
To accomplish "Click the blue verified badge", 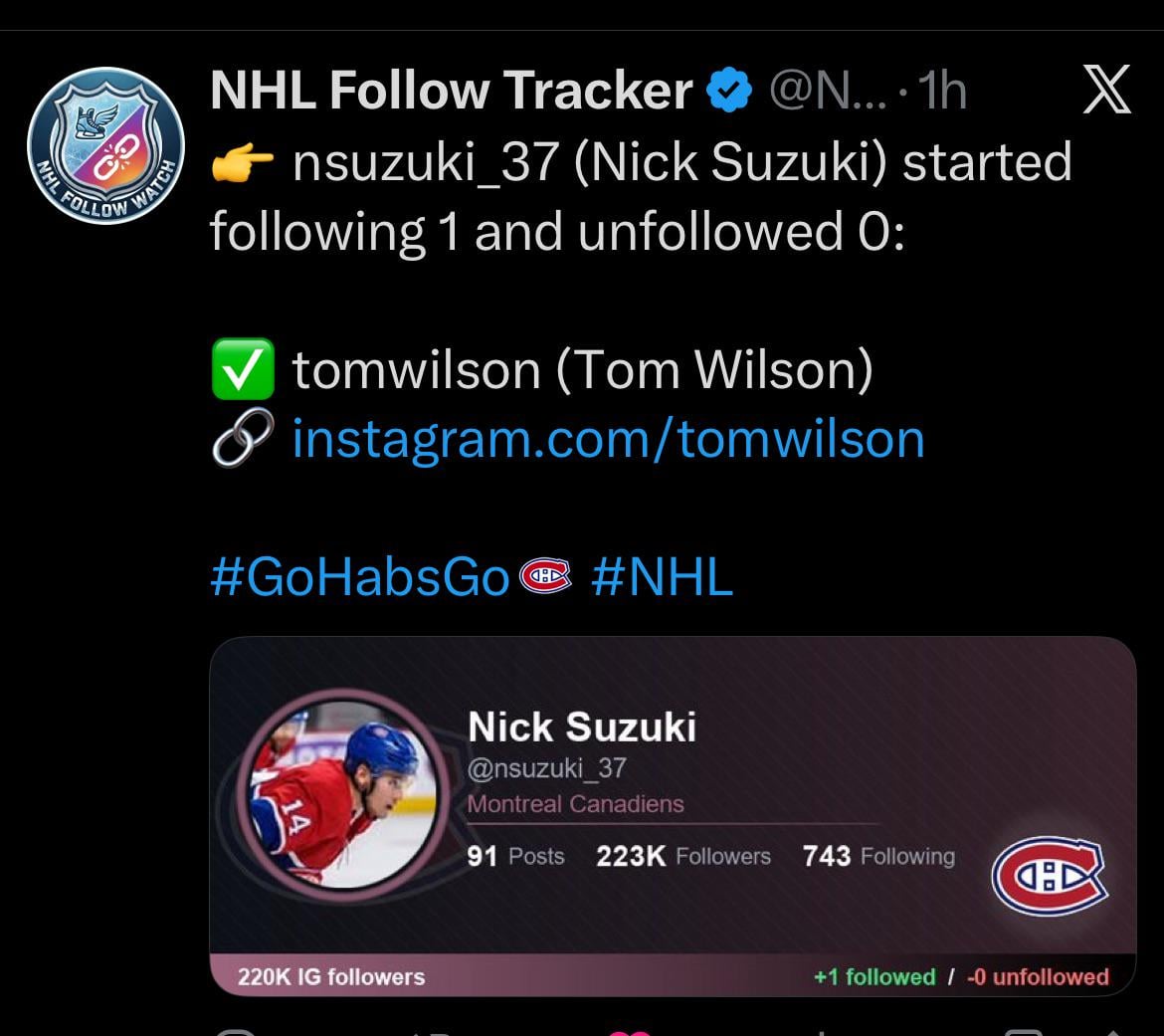I will click(728, 93).
